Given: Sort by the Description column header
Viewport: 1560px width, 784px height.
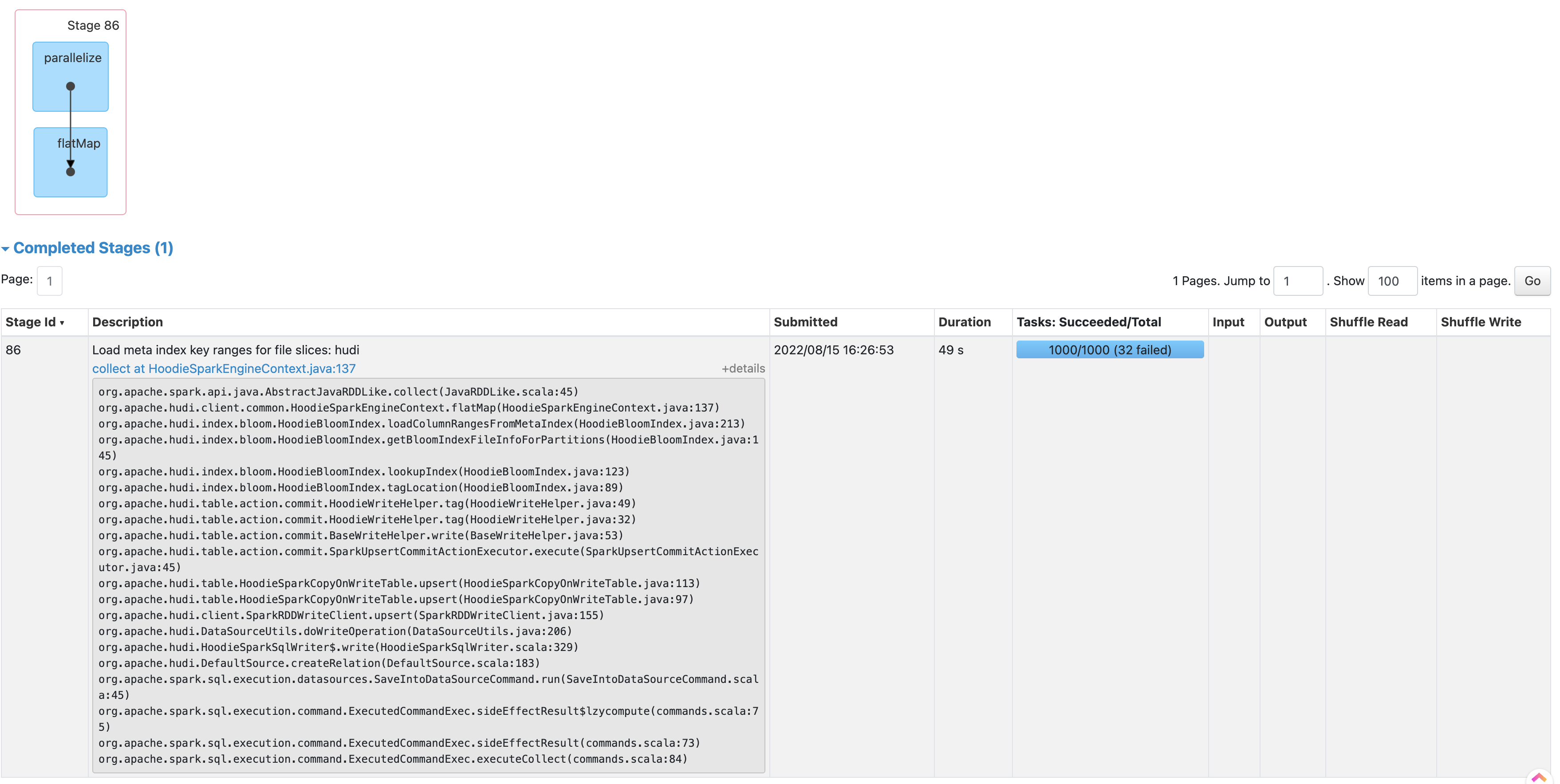Looking at the screenshot, I should (127, 322).
